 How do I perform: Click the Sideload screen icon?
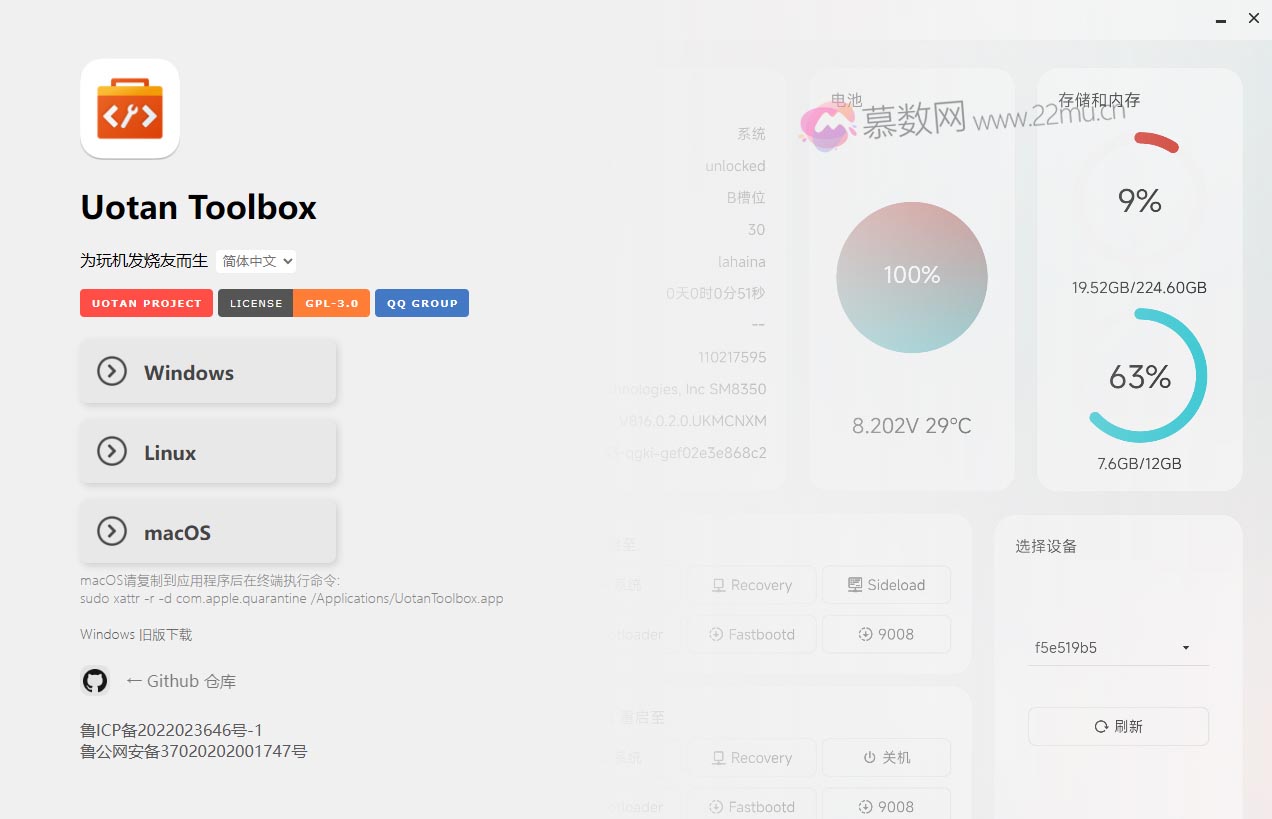pos(855,584)
